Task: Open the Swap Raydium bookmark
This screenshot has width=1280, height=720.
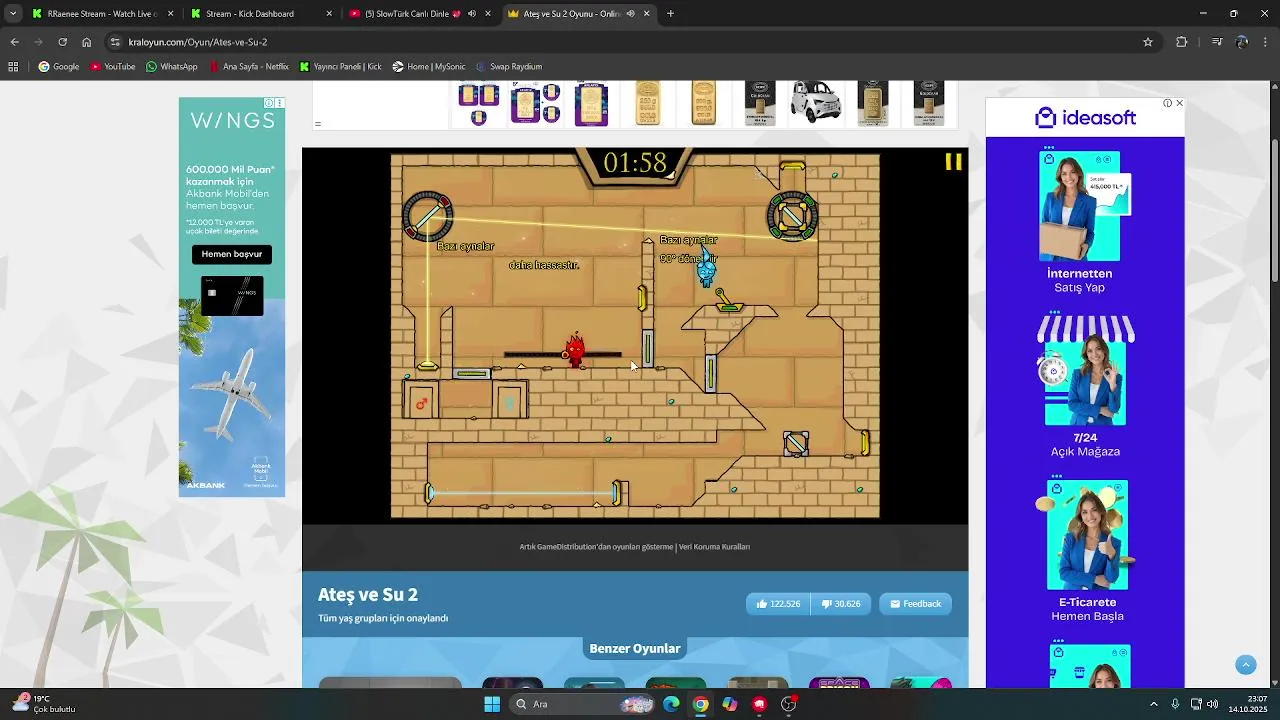Action: pyautogui.click(x=509, y=67)
